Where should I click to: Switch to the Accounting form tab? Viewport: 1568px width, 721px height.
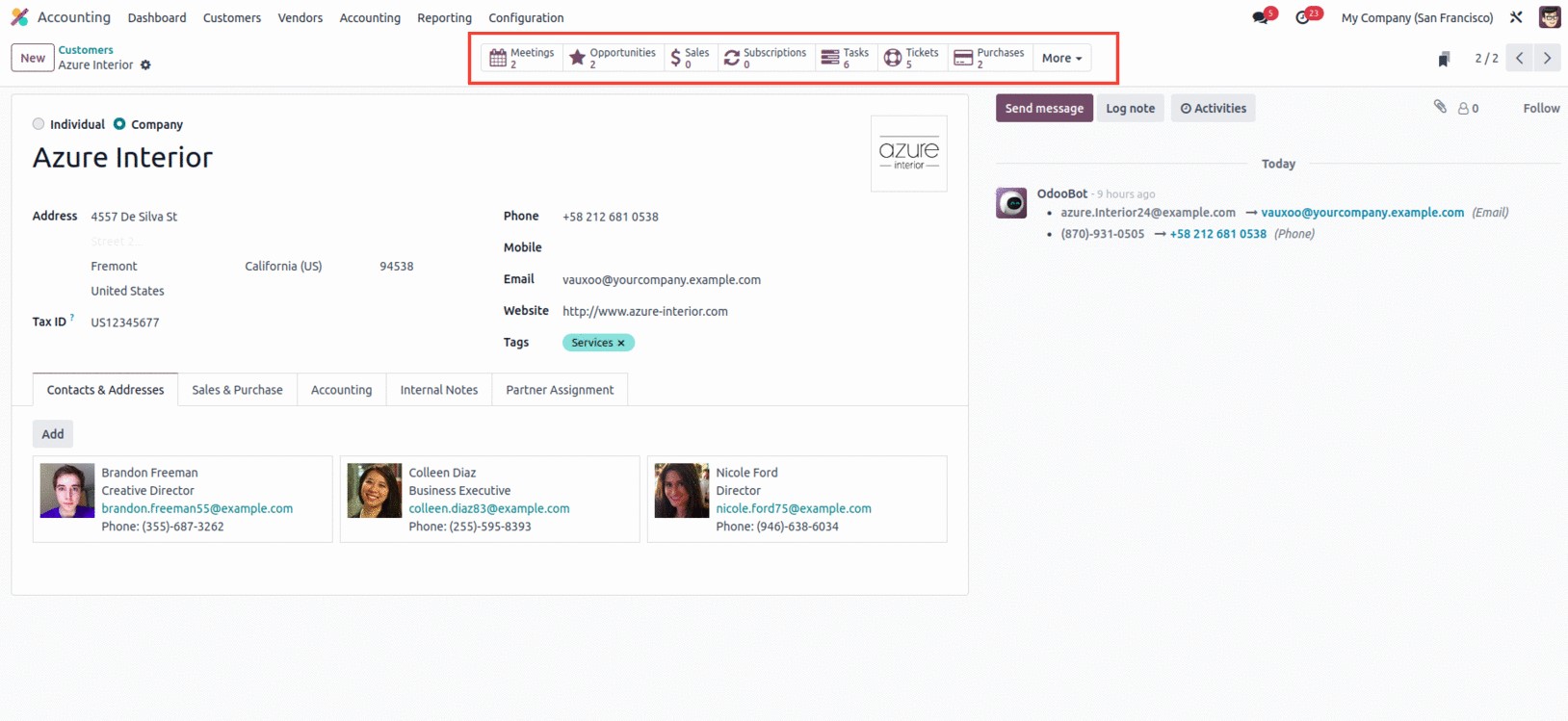click(341, 390)
